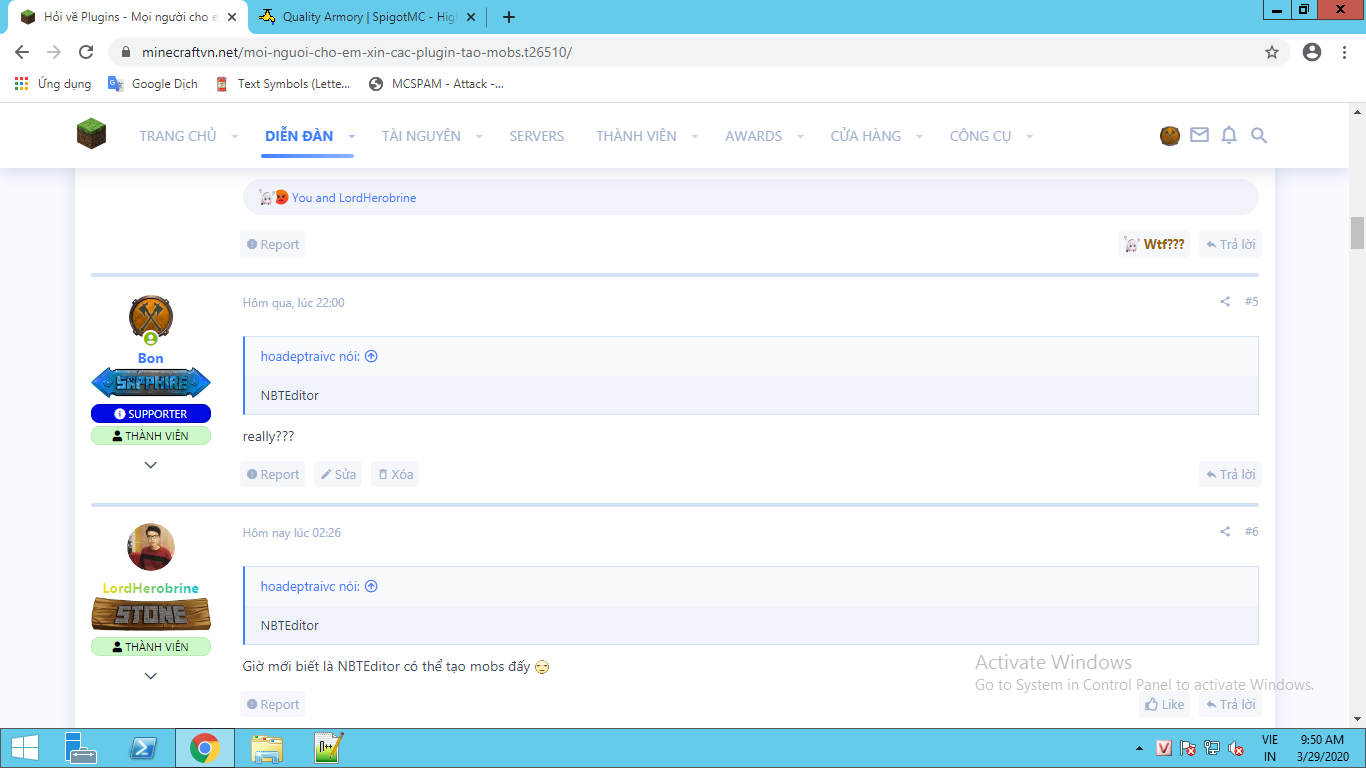Bookmark this page with star icon
This screenshot has width=1366, height=768.
1272,52
